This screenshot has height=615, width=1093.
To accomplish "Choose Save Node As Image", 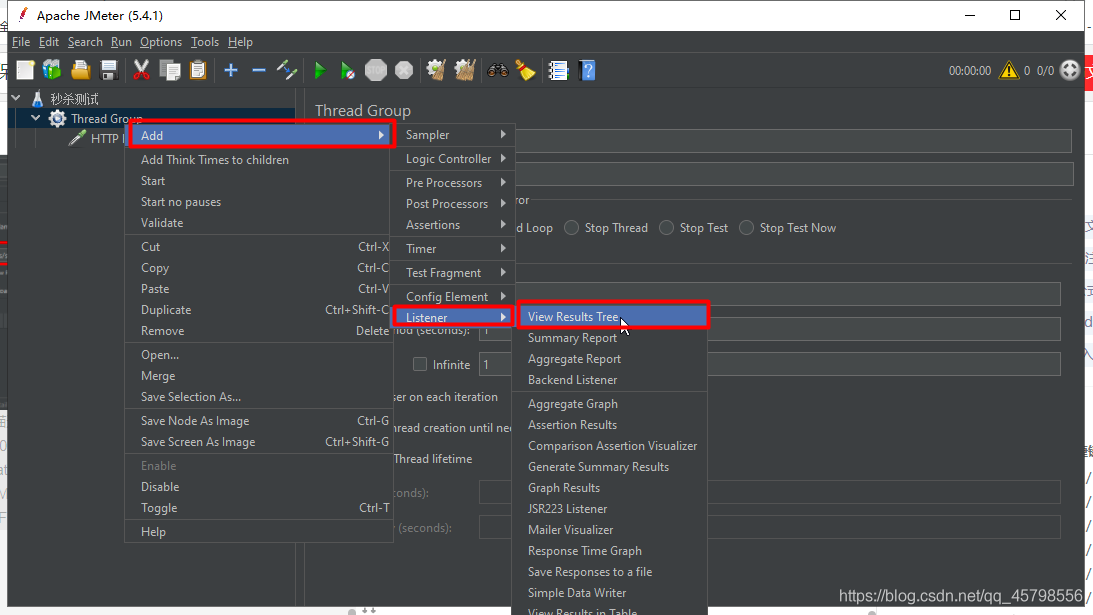I will coord(258,421).
